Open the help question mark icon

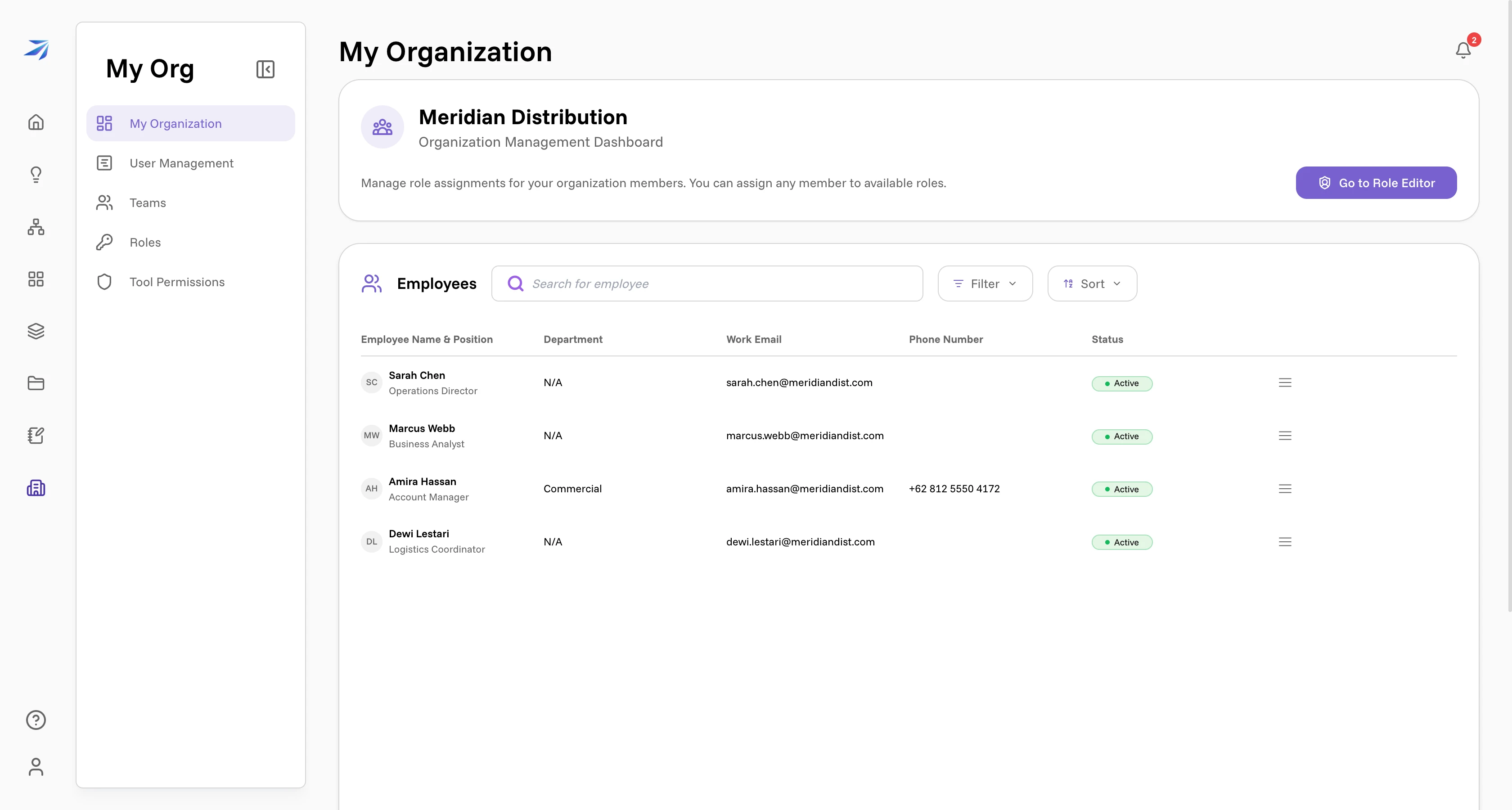point(36,720)
